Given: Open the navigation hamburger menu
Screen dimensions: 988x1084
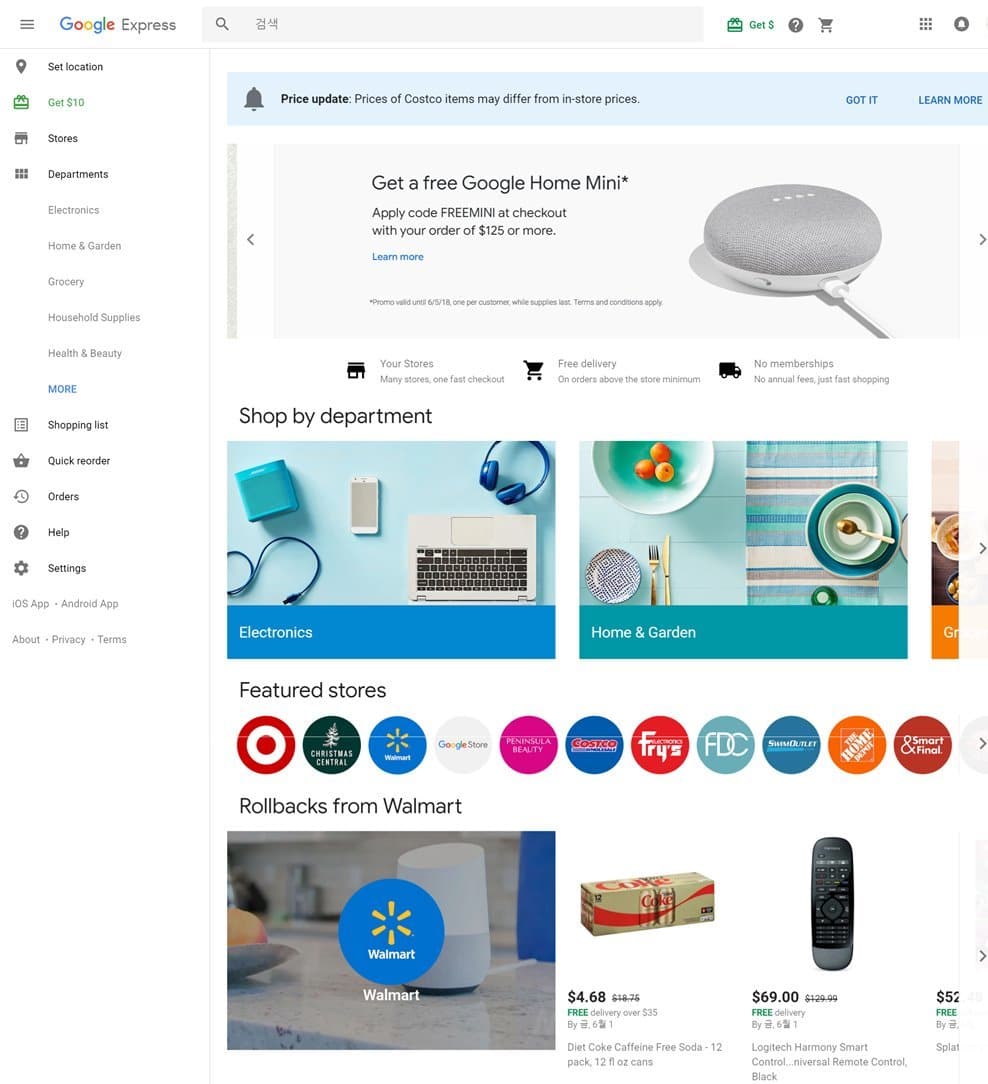Looking at the screenshot, I should click(27, 24).
